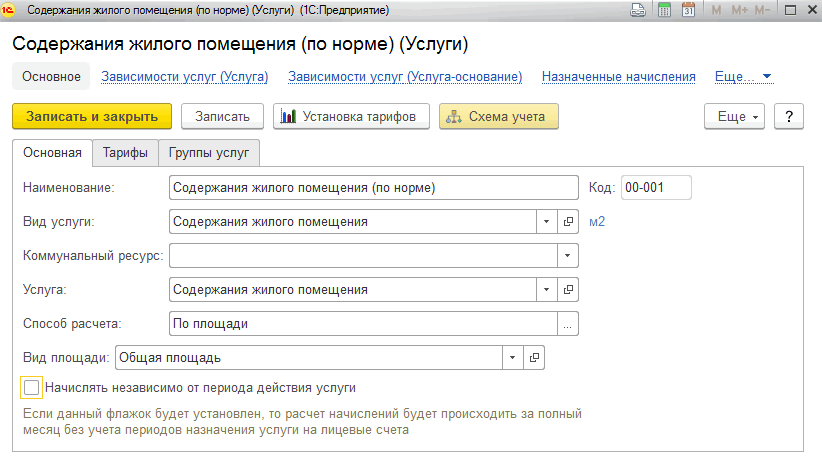Image resolution: width=822 pixels, height=460 pixels.
Task: Enable Начислять независимо от периода действия услуги
Action: (x=32, y=387)
